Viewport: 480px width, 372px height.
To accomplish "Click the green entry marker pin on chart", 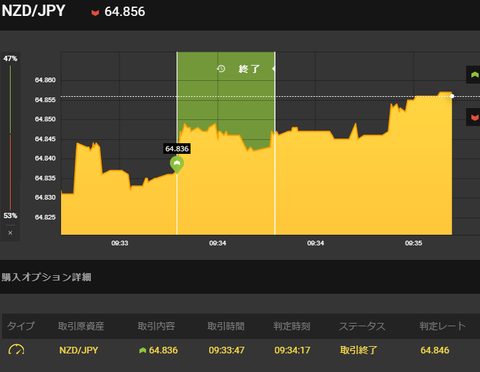I will (177, 165).
